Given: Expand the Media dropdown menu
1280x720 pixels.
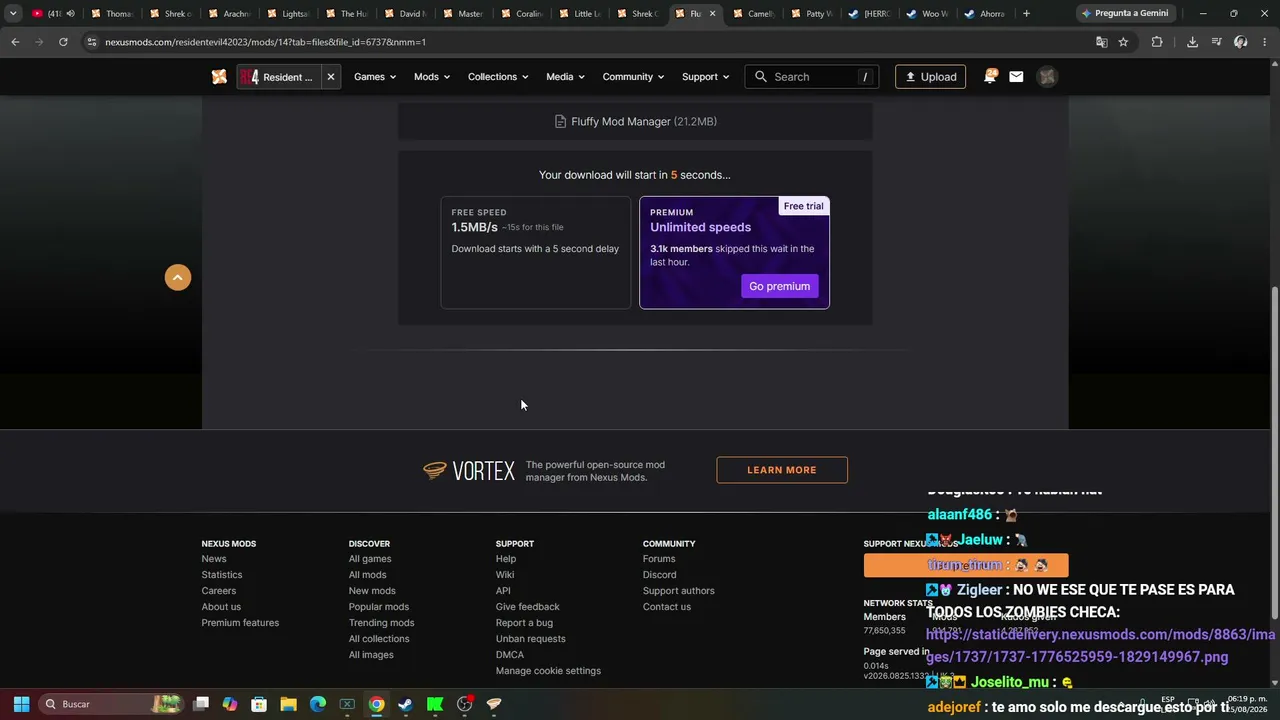Looking at the screenshot, I should point(566,77).
